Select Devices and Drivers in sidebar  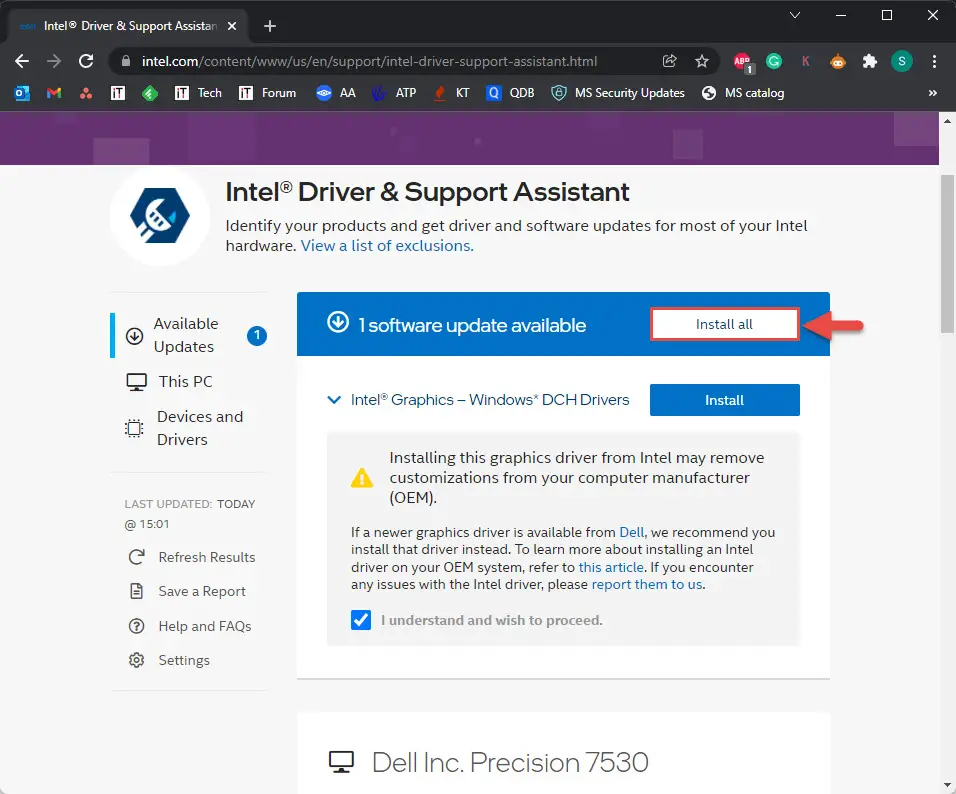click(184, 428)
